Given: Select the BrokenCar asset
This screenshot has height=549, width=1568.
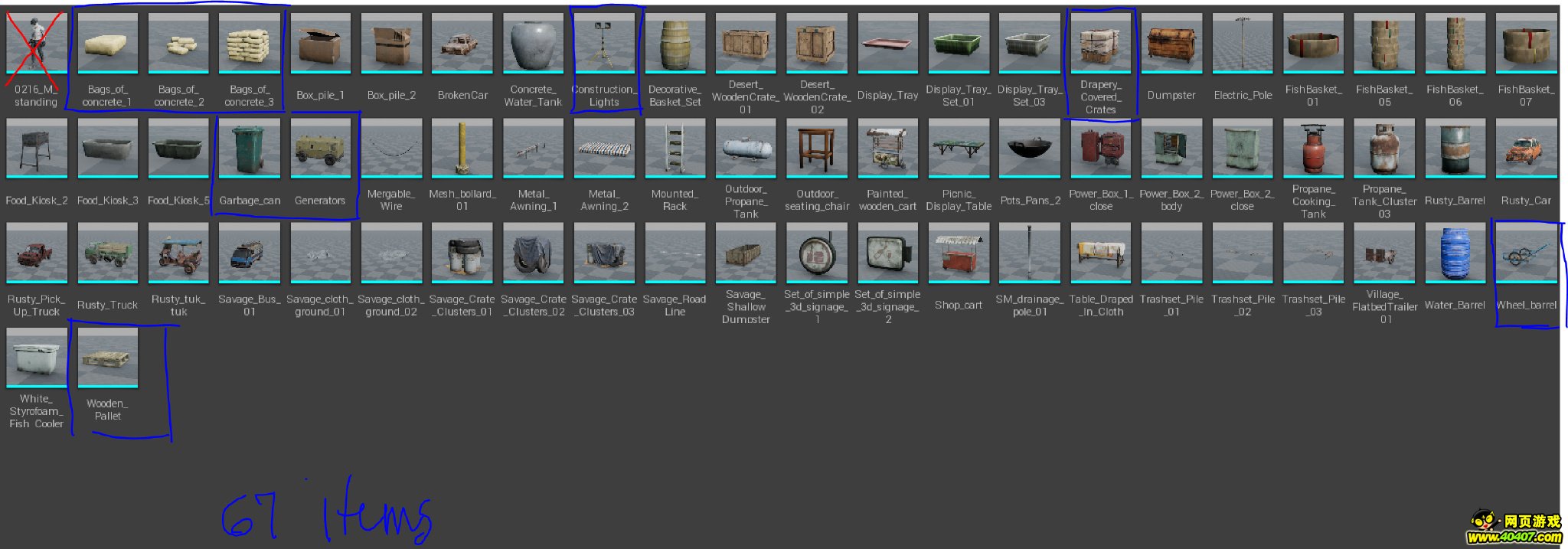Looking at the screenshot, I should pyautogui.click(x=462, y=43).
